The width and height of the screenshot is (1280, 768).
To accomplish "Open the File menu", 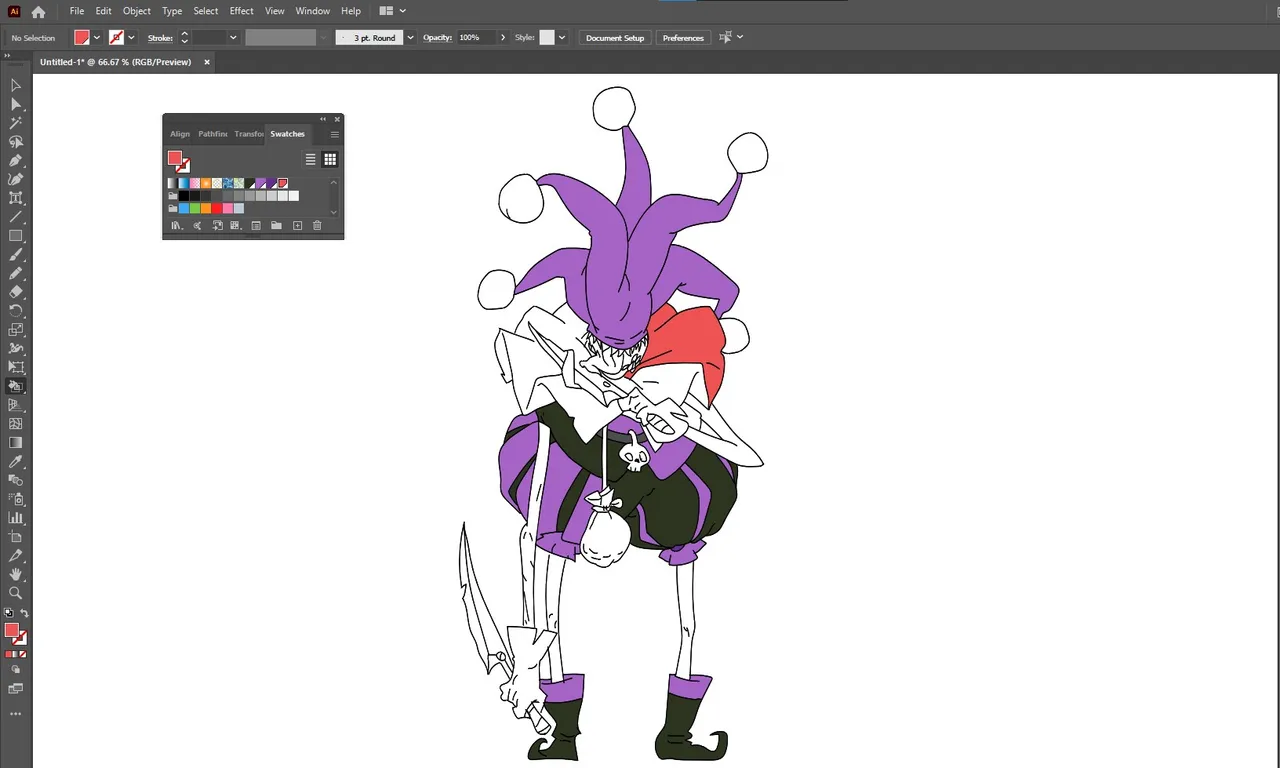I will [77, 11].
